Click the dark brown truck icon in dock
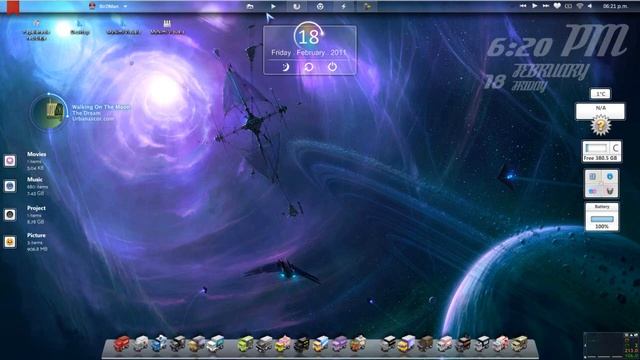640x360 pixels. (425, 344)
